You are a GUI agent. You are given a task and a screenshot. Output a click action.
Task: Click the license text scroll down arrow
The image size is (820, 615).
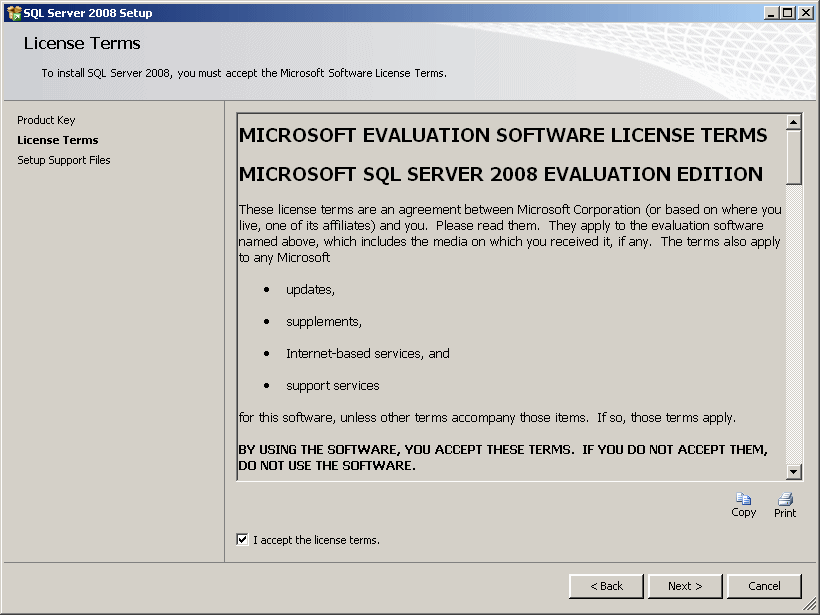[793, 472]
